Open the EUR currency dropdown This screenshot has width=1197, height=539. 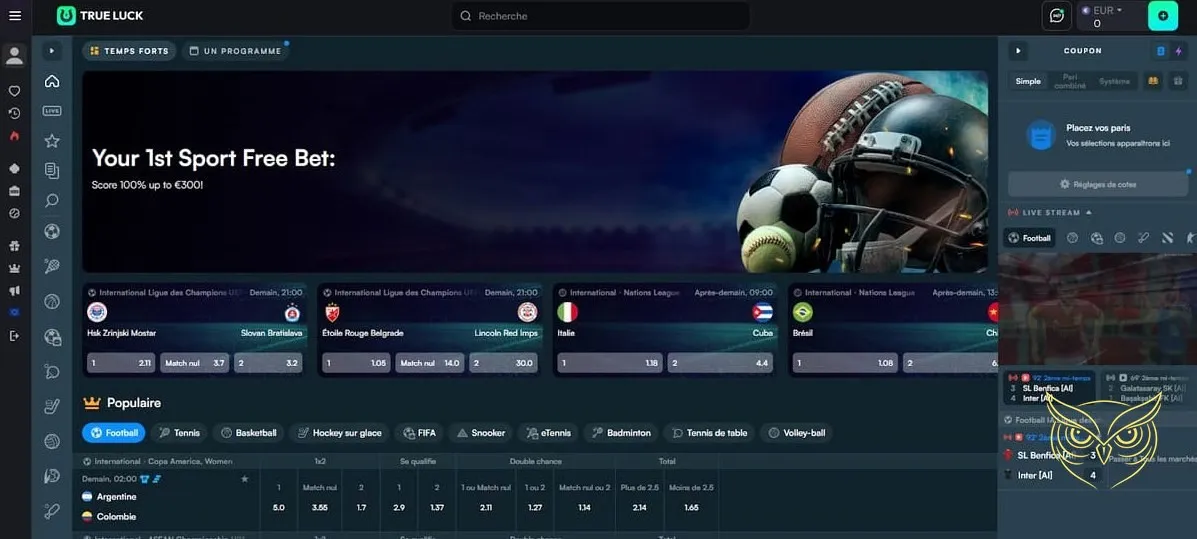coord(1108,10)
